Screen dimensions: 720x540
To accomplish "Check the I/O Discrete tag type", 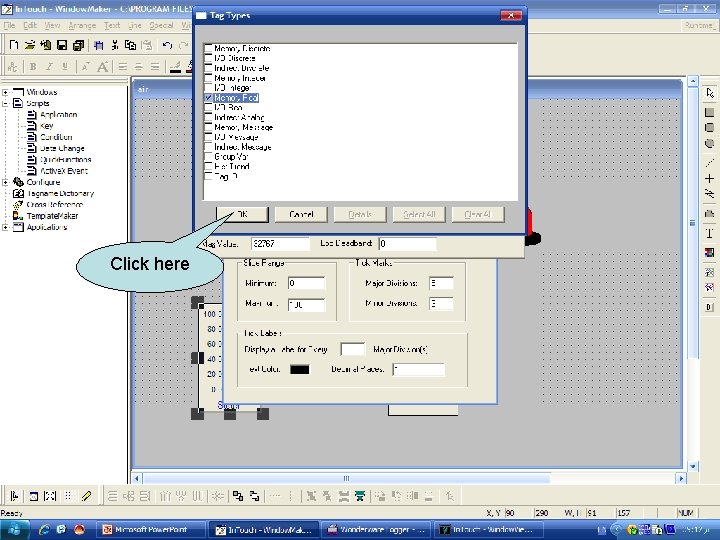I will pyautogui.click(x=208, y=58).
